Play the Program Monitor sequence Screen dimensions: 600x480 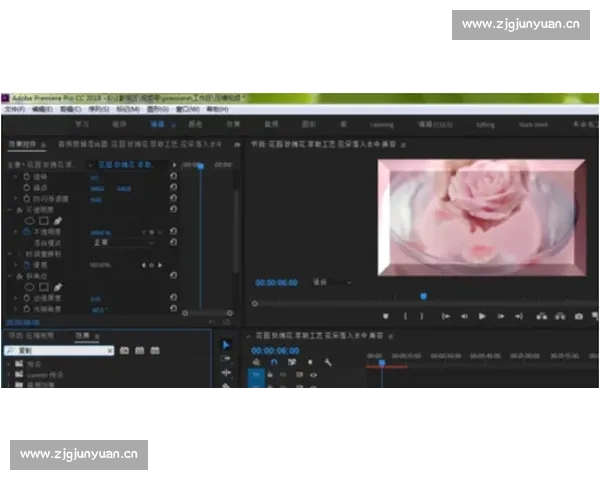pyautogui.click(x=482, y=316)
